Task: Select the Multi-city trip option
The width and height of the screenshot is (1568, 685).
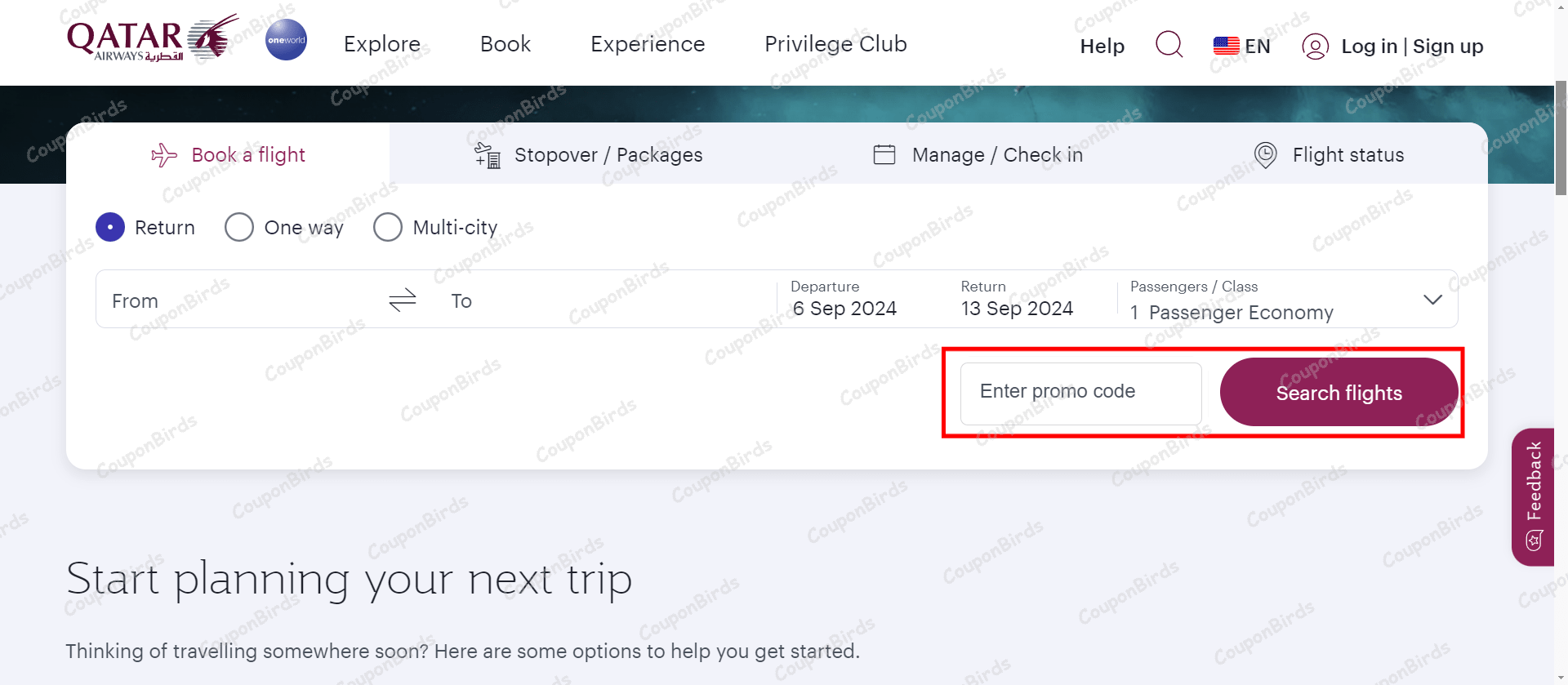Action: tap(388, 227)
